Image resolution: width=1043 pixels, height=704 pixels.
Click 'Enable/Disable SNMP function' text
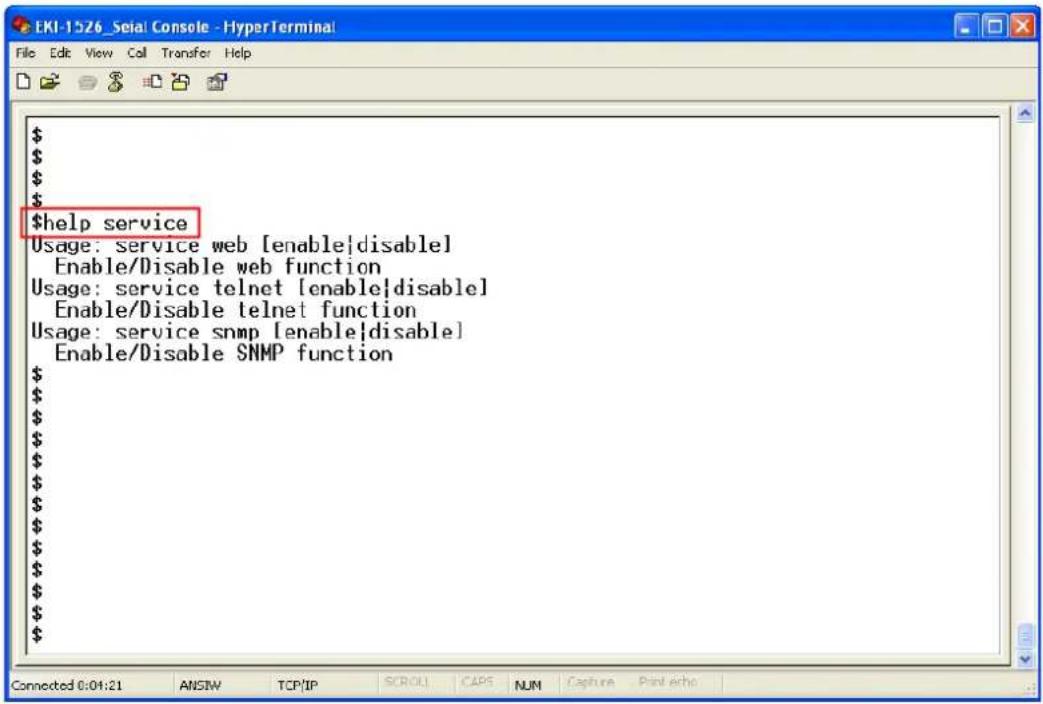[224, 353]
